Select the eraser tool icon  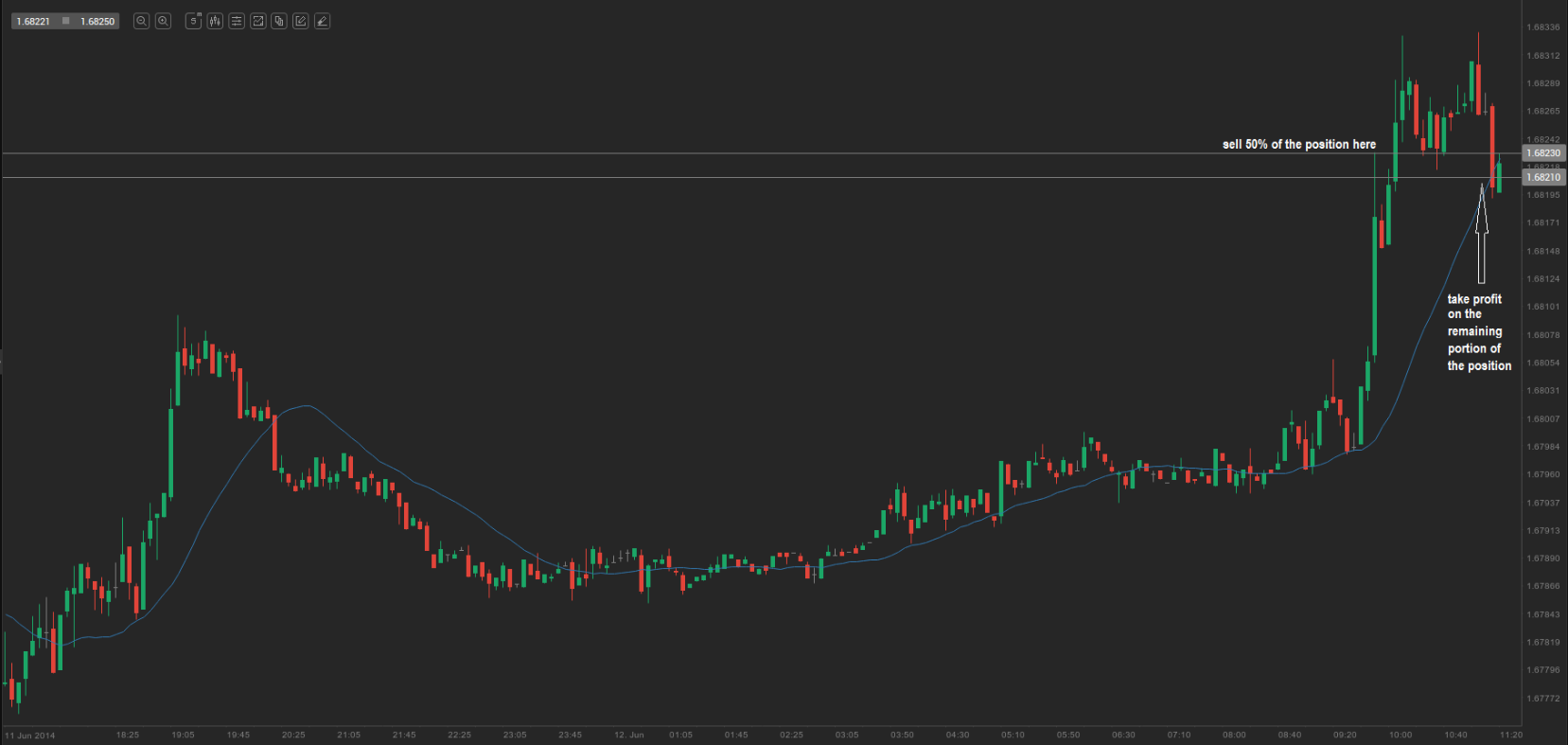[322, 21]
